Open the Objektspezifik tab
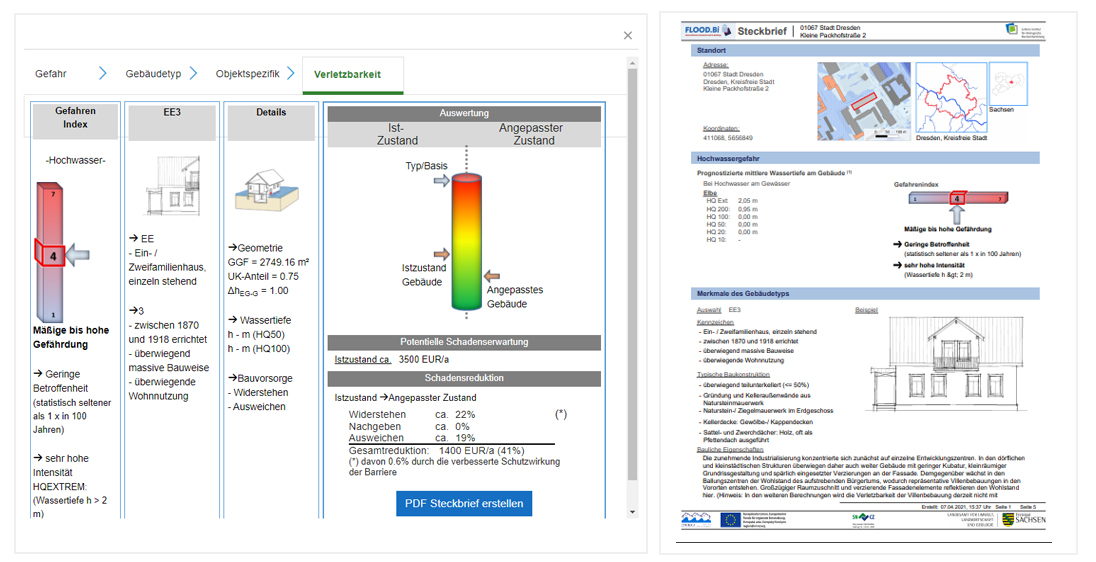The width and height of the screenshot is (1096, 562). 247,74
